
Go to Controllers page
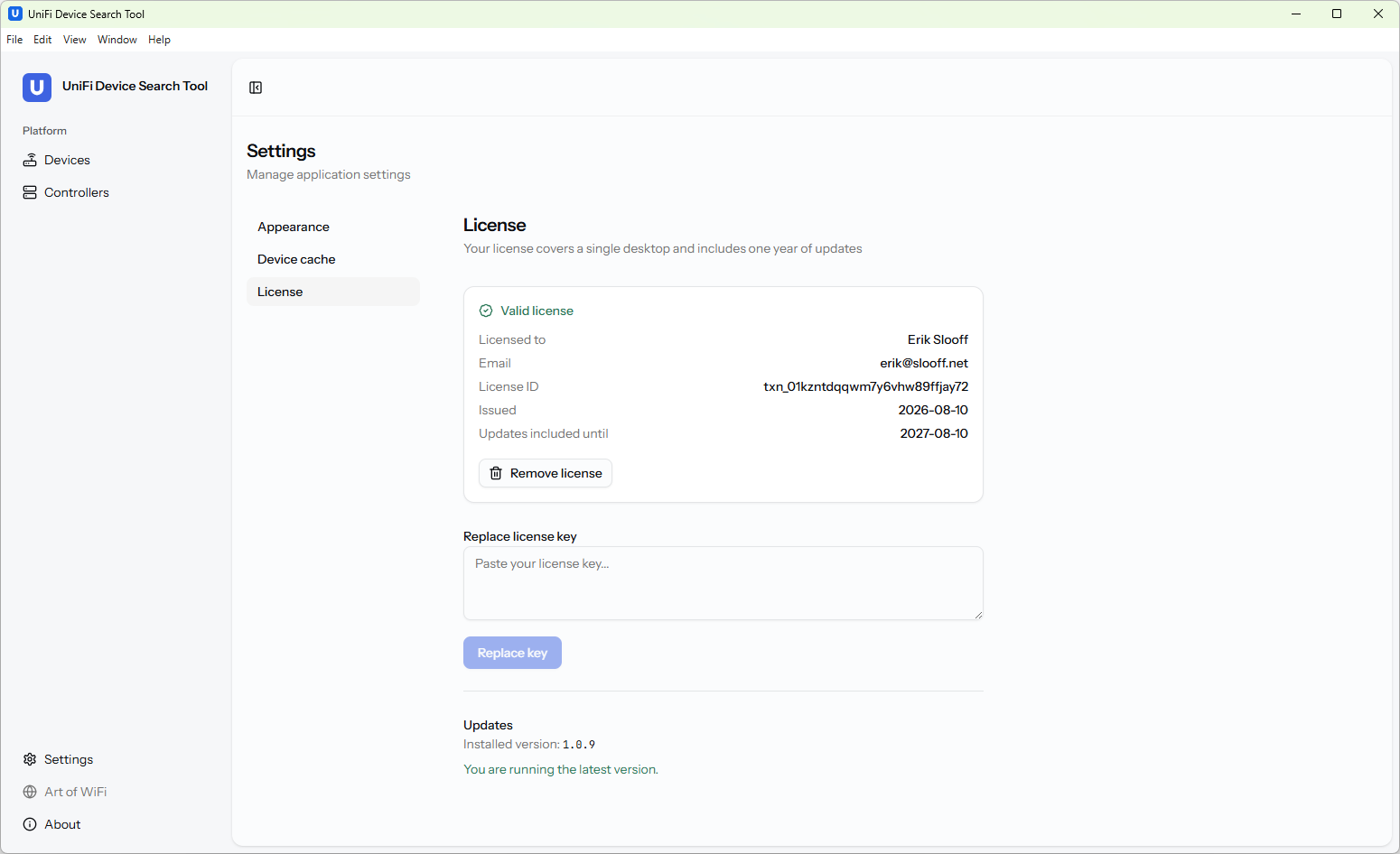point(116,192)
